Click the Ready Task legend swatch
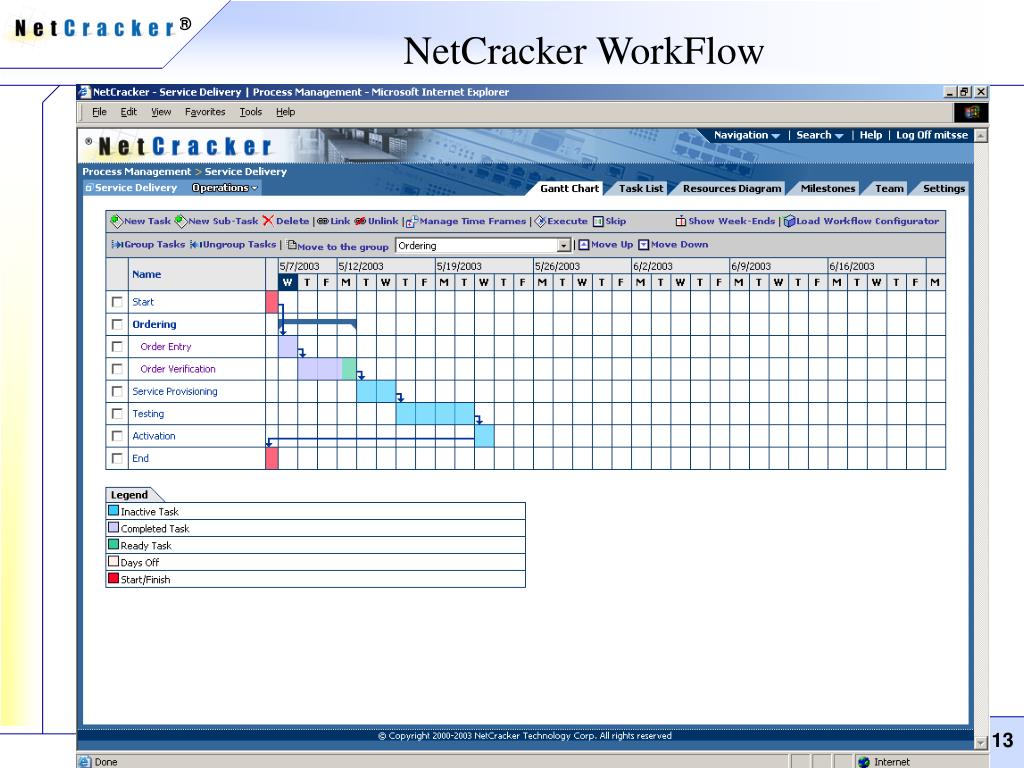Screen dimensions: 1024x768 (x=114, y=545)
